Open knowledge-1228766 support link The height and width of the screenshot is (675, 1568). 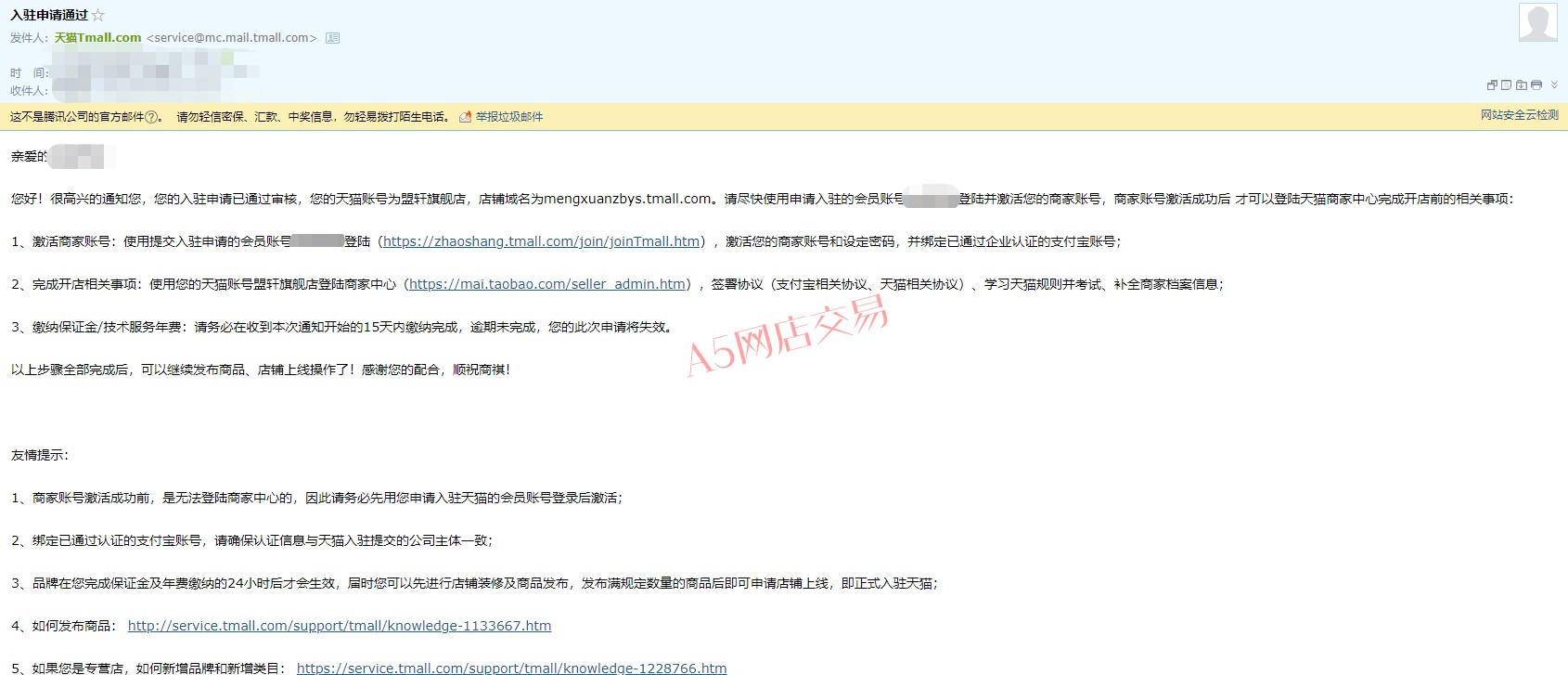point(512,668)
